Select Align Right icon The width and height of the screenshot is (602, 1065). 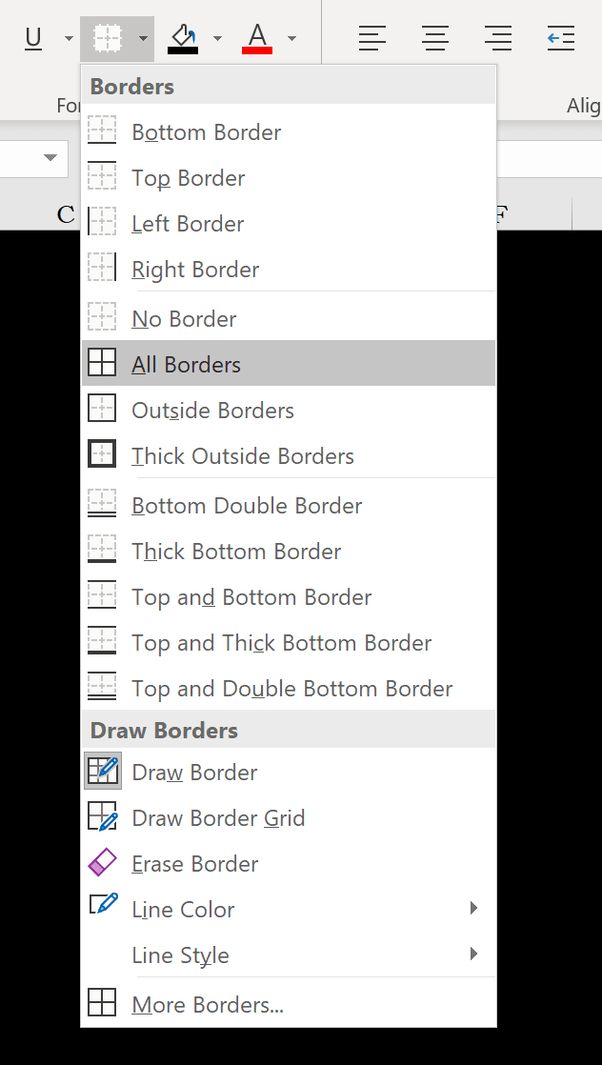[498, 38]
